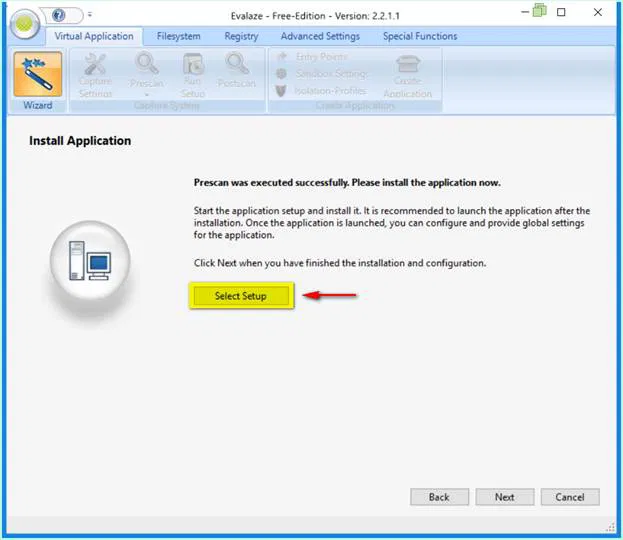Open the Special Functions tab
623x540 pixels.
point(420,36)
